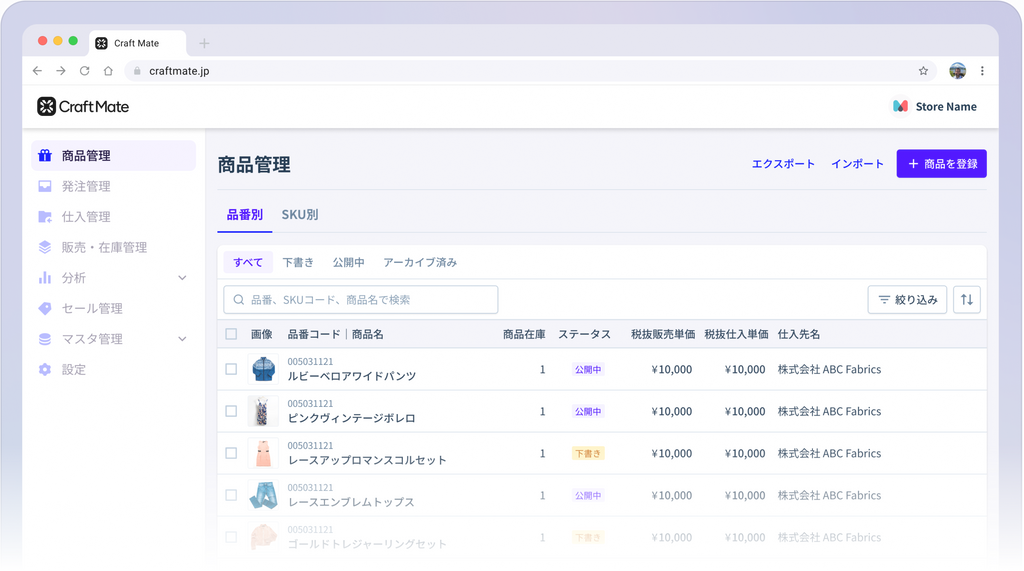Viewport: 1024px width, 571px height.
Task: Click the 商品を登録 button
Action: [x=941, y=164]
